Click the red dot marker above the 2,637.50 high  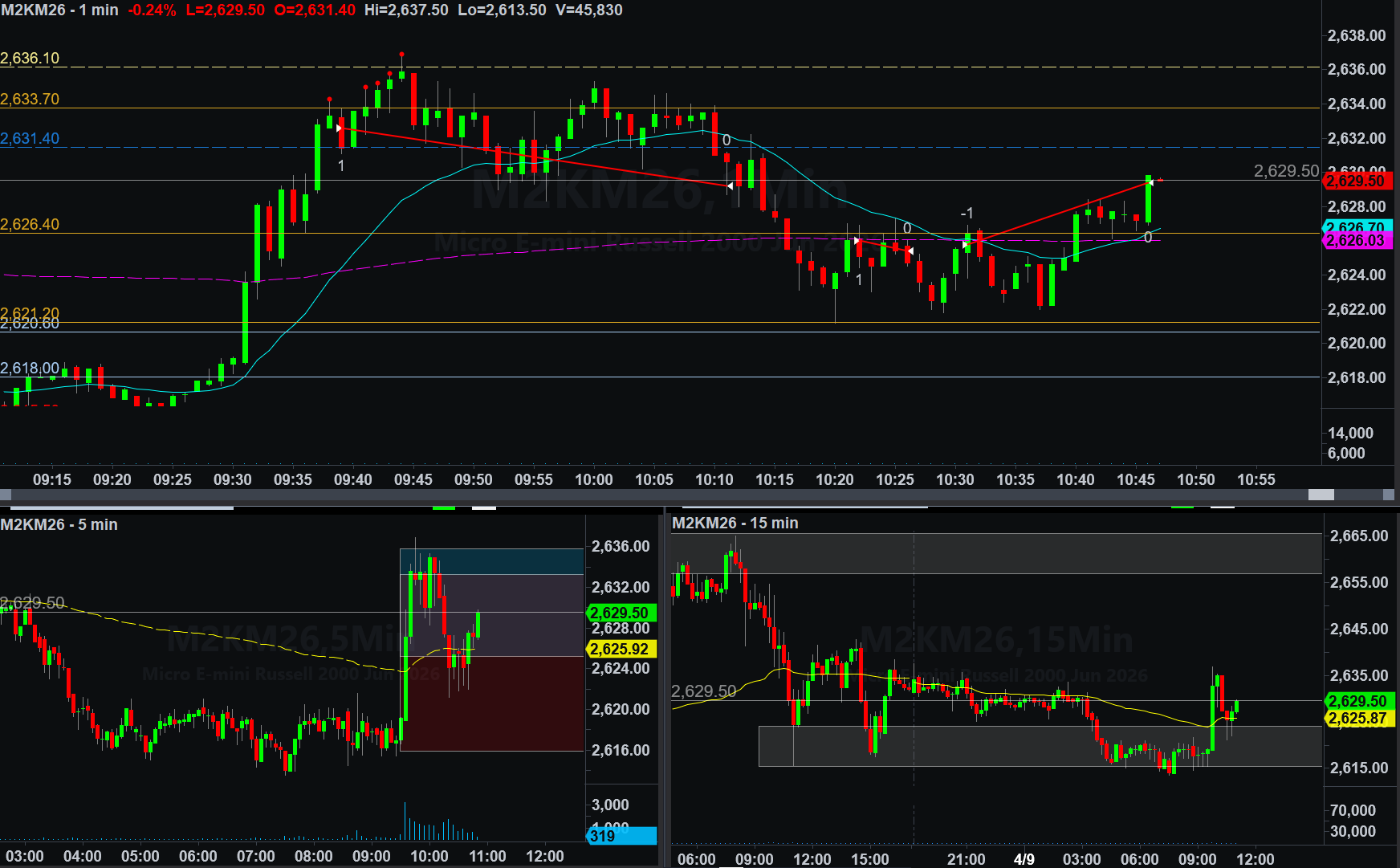point(401,55)
